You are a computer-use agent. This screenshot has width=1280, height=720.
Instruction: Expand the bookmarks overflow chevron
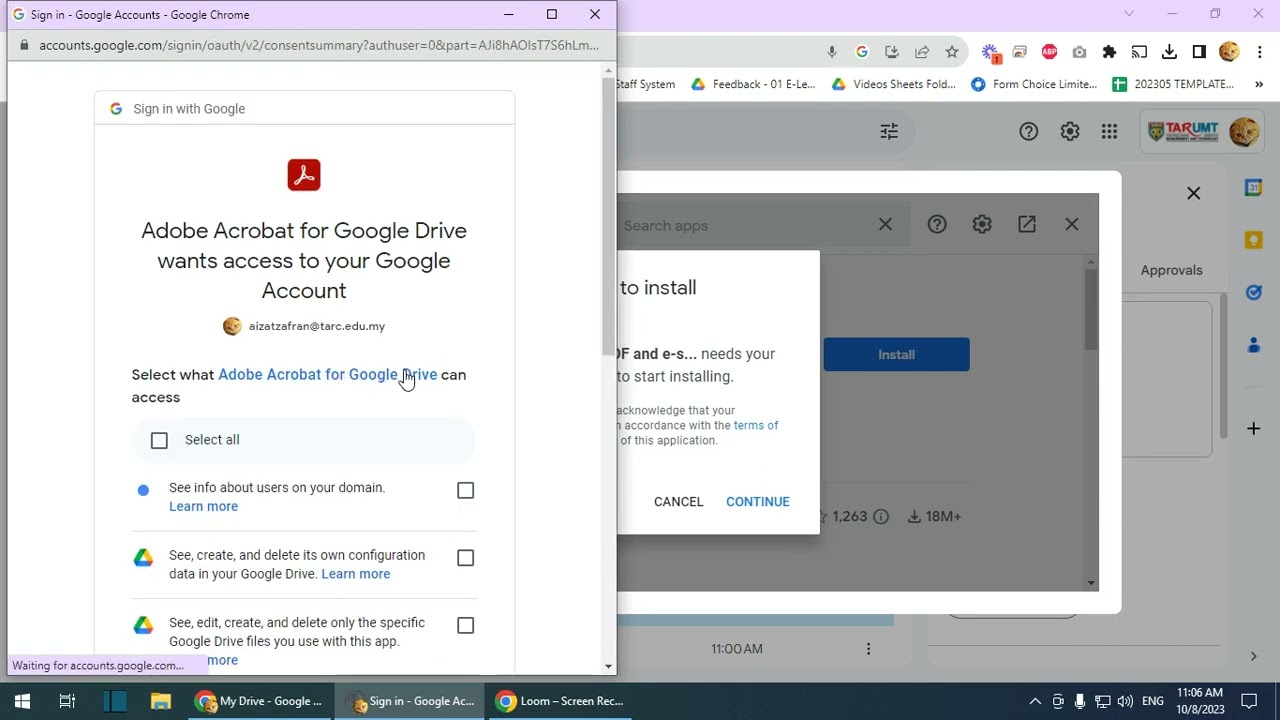pos(1259,84)
